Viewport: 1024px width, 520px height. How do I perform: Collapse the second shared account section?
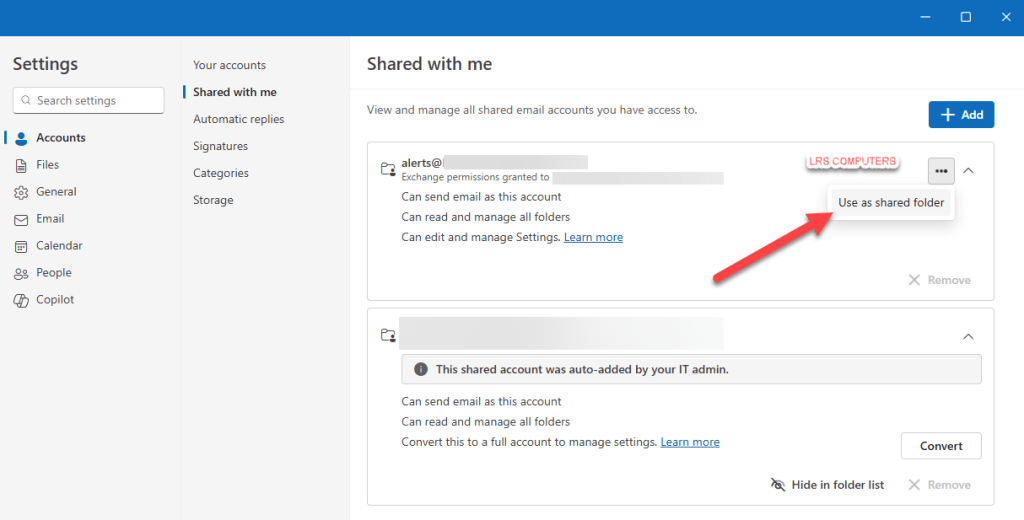pos(968,336)
